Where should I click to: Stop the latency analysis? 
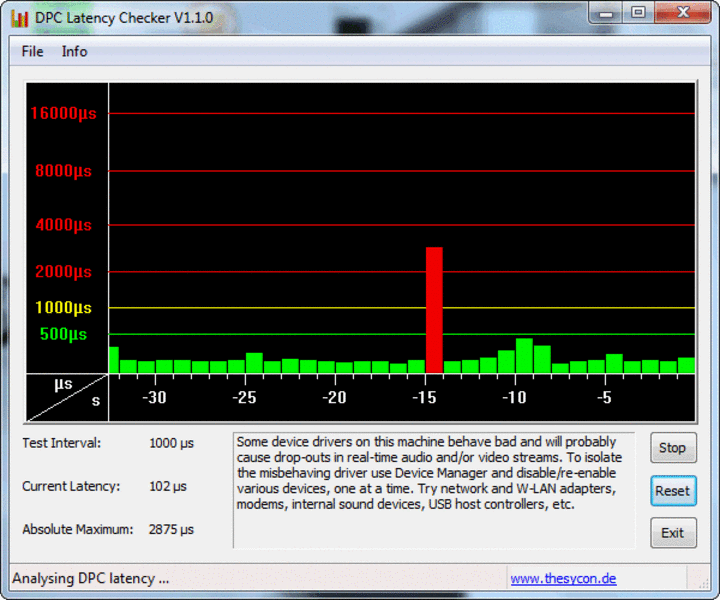pos(673,448)
